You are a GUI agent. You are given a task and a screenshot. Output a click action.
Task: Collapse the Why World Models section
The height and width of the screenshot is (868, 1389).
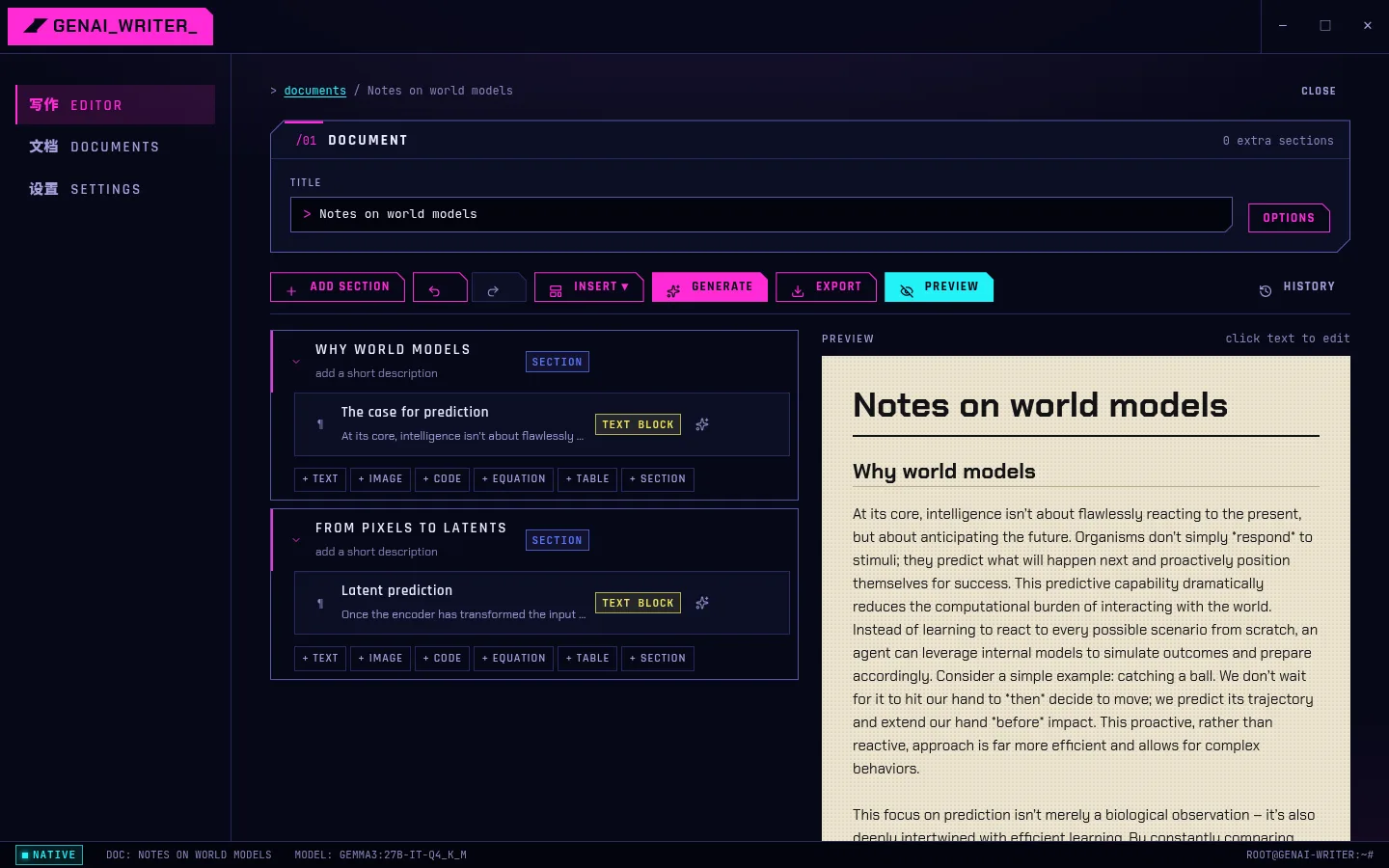click(x=296, y=362)
